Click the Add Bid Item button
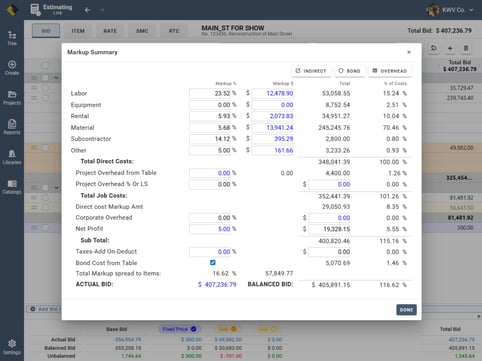This screenshot has height=361, width=482. pyautogui.click(x=44, y=309)
